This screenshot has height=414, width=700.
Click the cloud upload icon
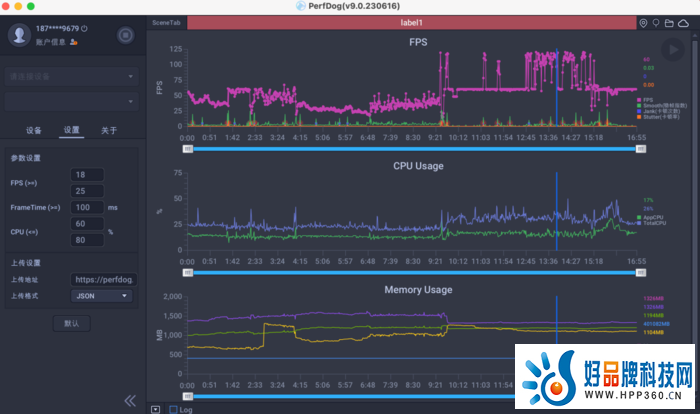point(683,23)
